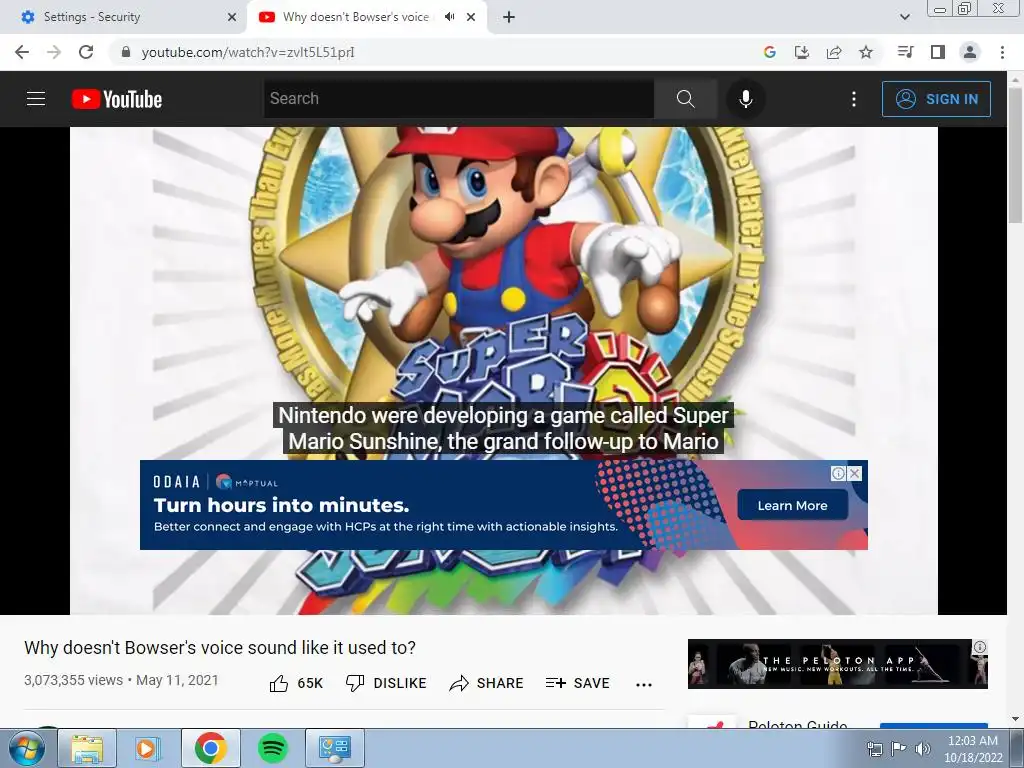Viewport: 1024px width, 768px height.
Task: Open the YouTube hamburger guide menu
Action: (x=36, y=99)
